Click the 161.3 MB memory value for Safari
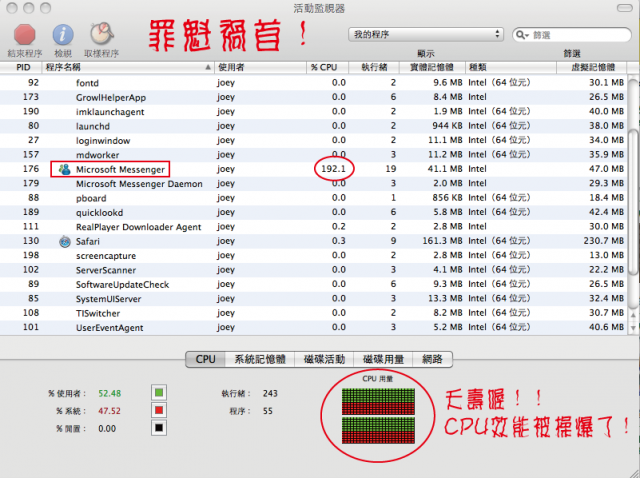 (x=442, y=241)
